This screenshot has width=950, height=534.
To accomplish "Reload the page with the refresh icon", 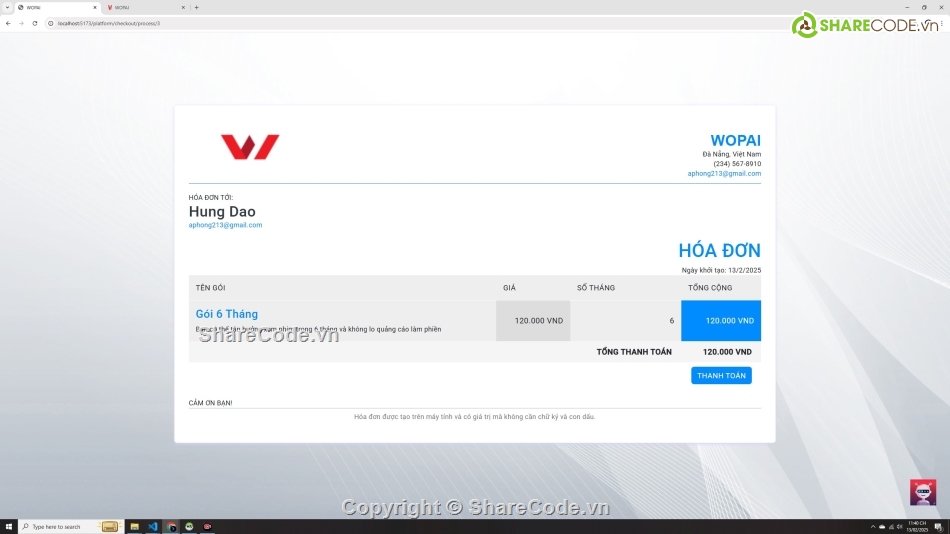I will tap(35, 23).
